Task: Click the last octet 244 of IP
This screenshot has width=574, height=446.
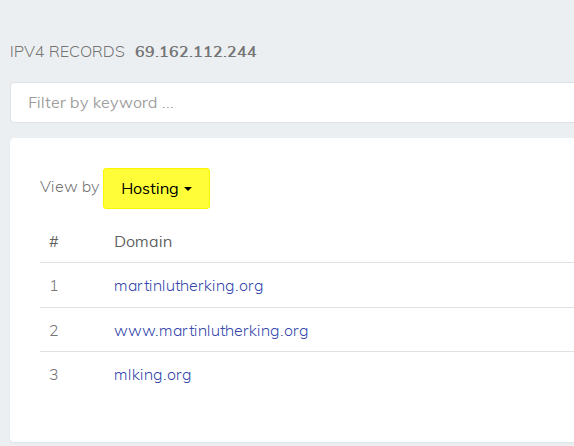Action: [242, 52]
